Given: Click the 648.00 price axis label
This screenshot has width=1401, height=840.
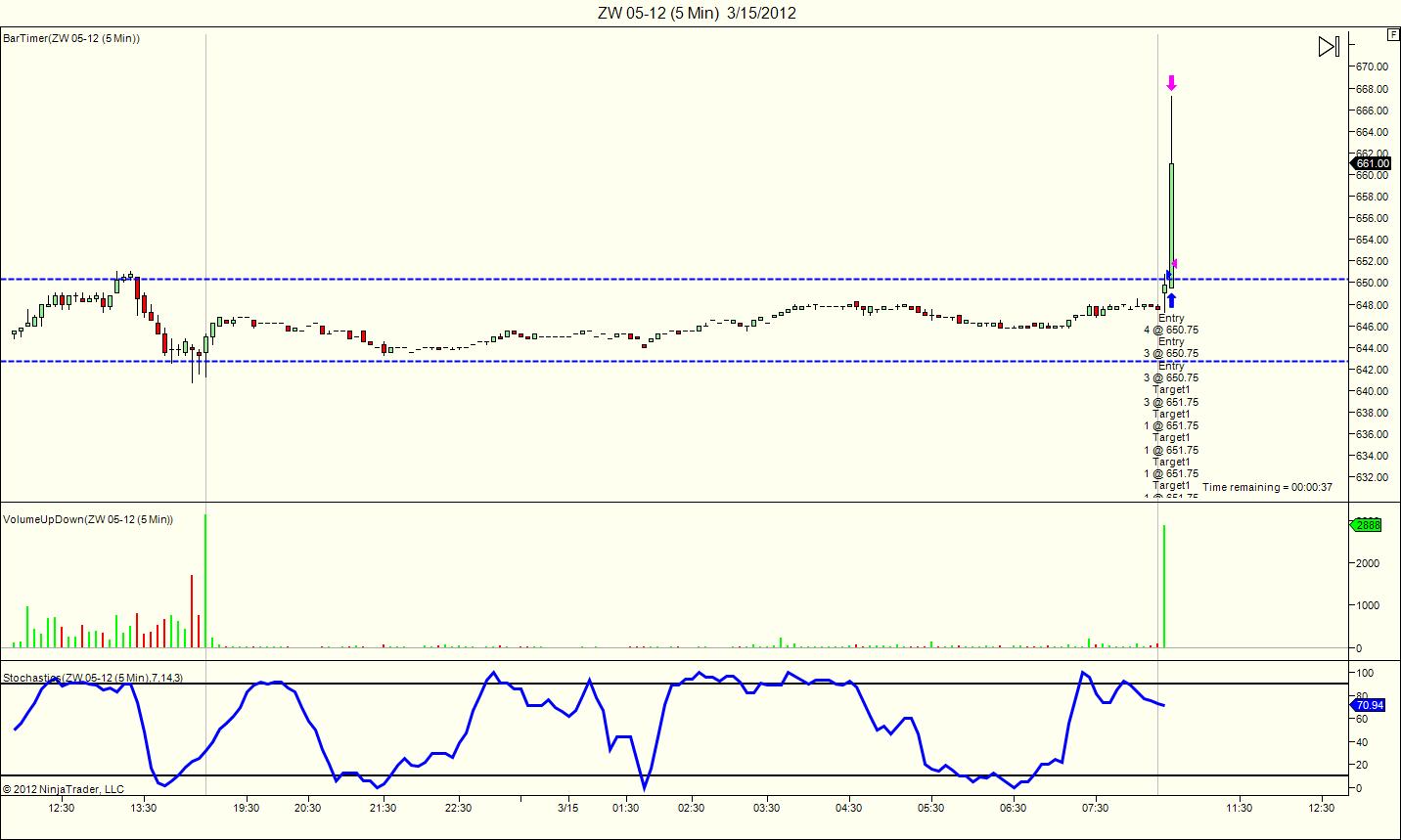Looking at the screenshot, I should [1373, 305].
